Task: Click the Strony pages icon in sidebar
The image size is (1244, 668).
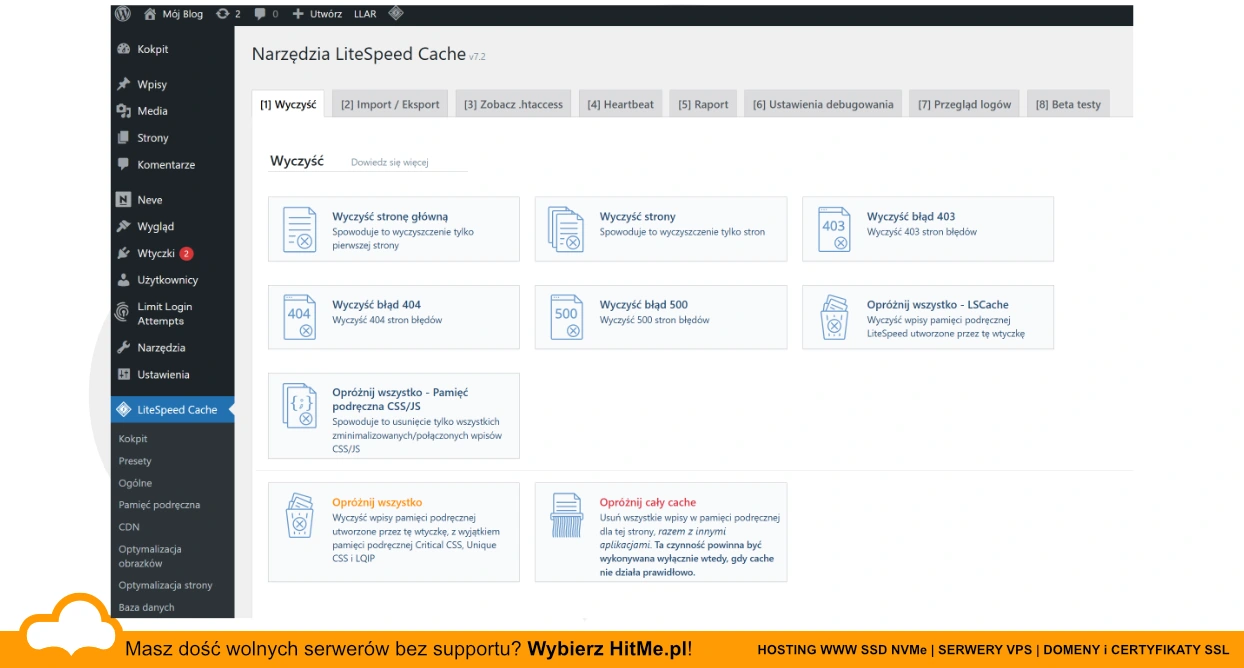Action: pos(124,138)
